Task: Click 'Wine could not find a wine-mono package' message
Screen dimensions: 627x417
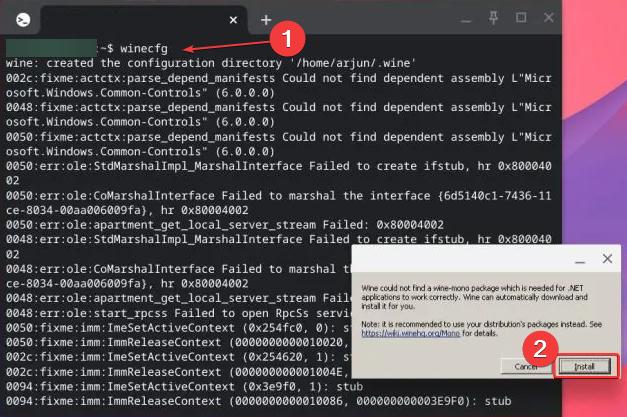Action: point(474,297)
